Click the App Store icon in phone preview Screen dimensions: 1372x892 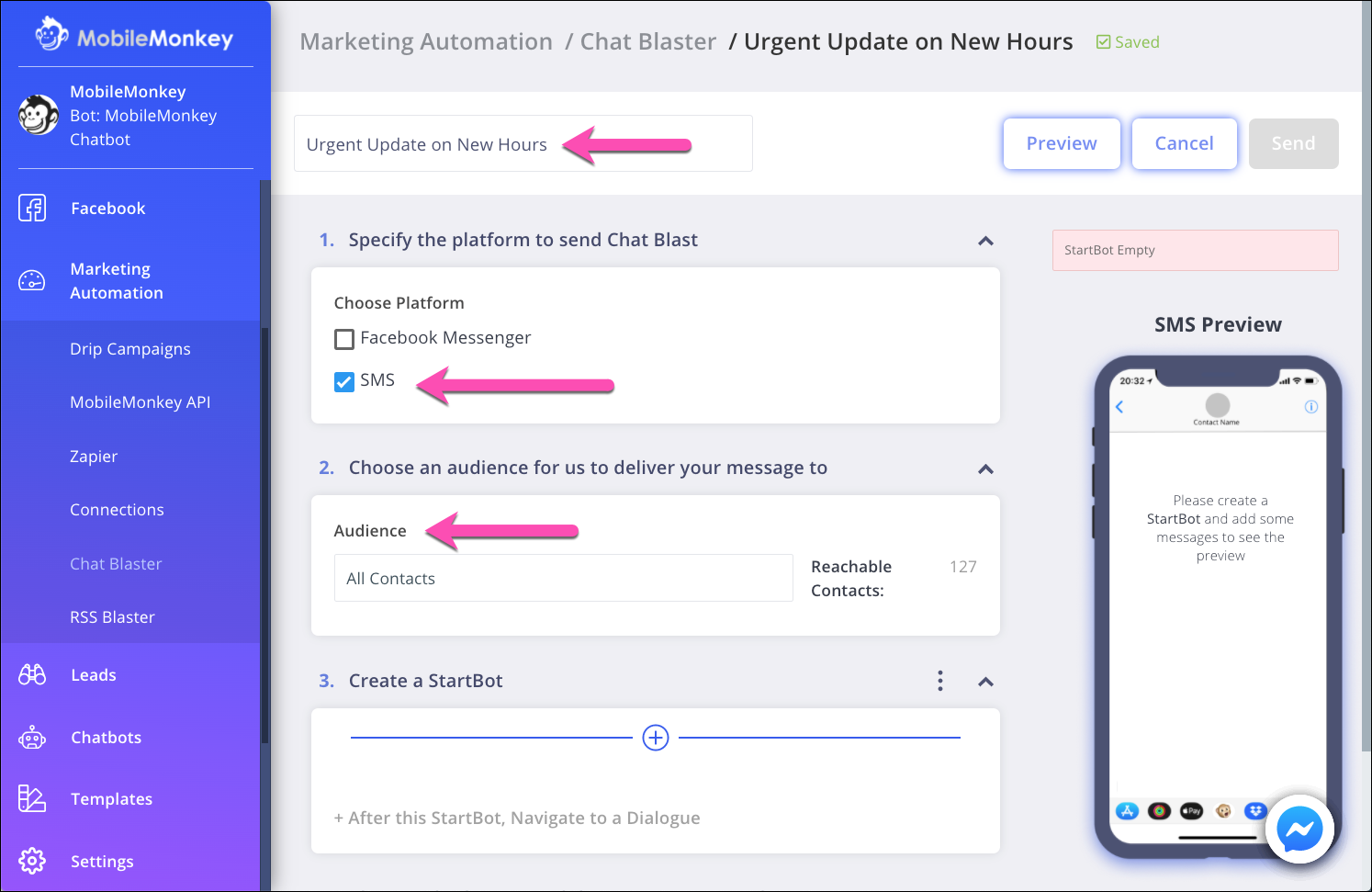1127,810
